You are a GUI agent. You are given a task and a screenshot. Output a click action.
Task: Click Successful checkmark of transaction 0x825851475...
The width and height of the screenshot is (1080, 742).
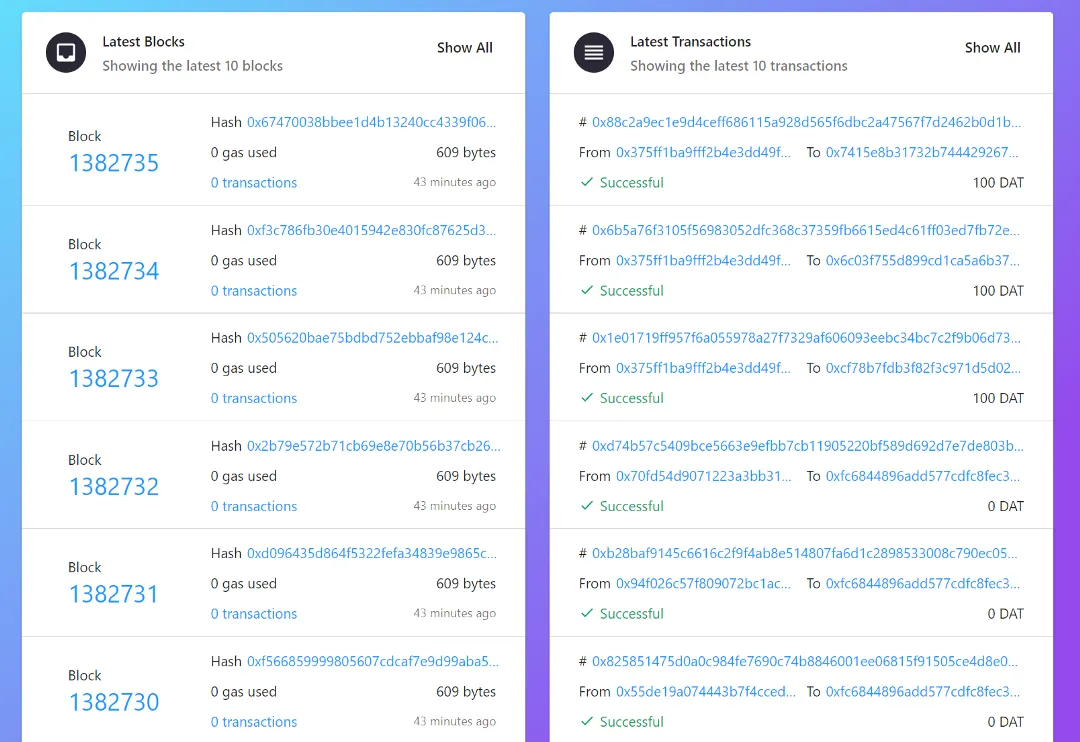click(587, 721)
